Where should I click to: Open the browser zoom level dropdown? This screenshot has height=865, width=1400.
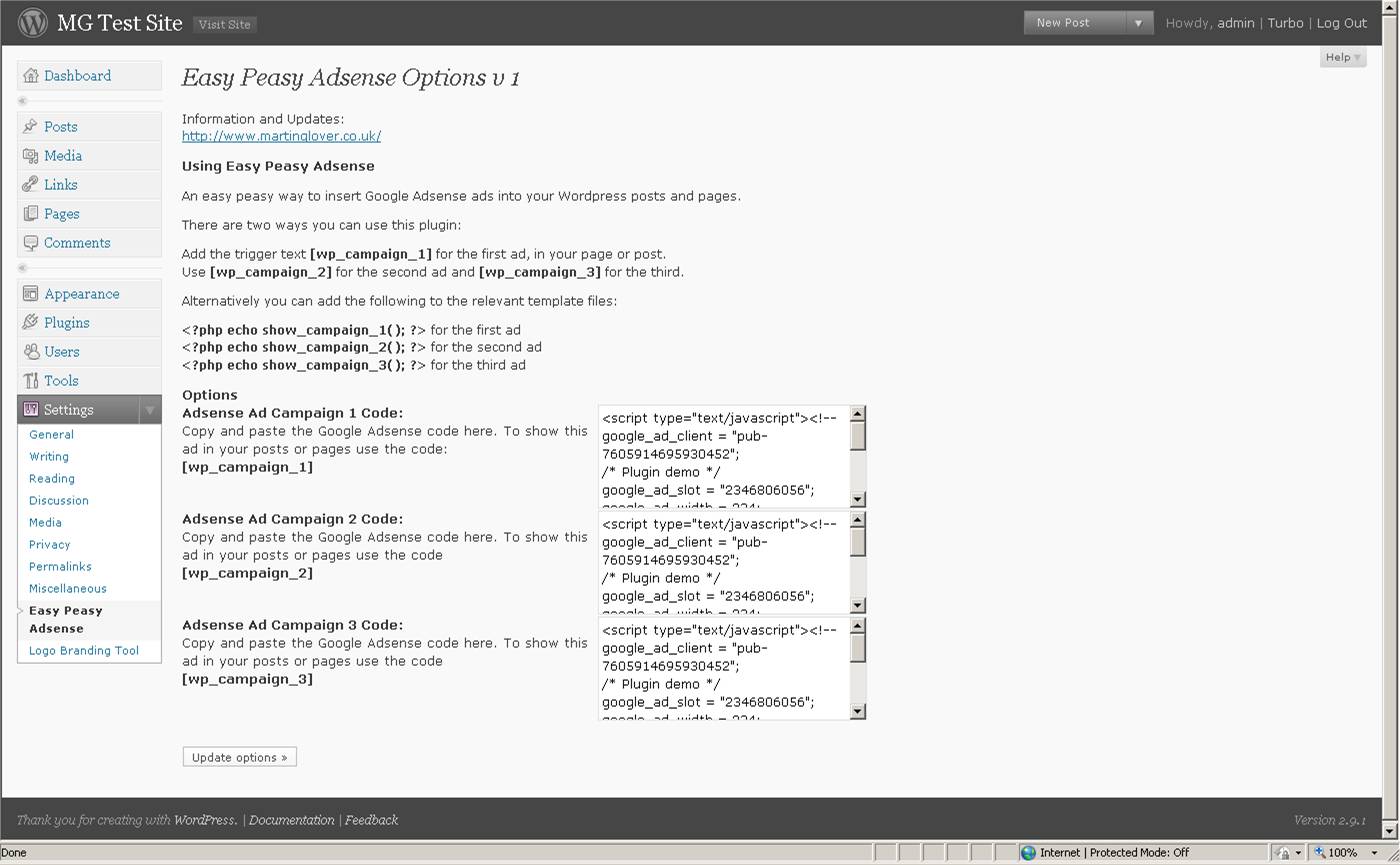pyautogui.click(x=1374, y=853)
